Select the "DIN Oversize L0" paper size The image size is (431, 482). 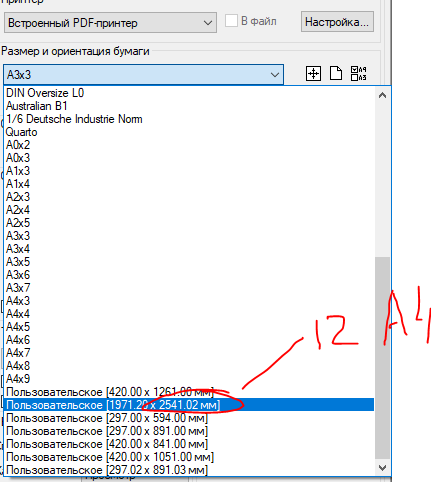189,93
